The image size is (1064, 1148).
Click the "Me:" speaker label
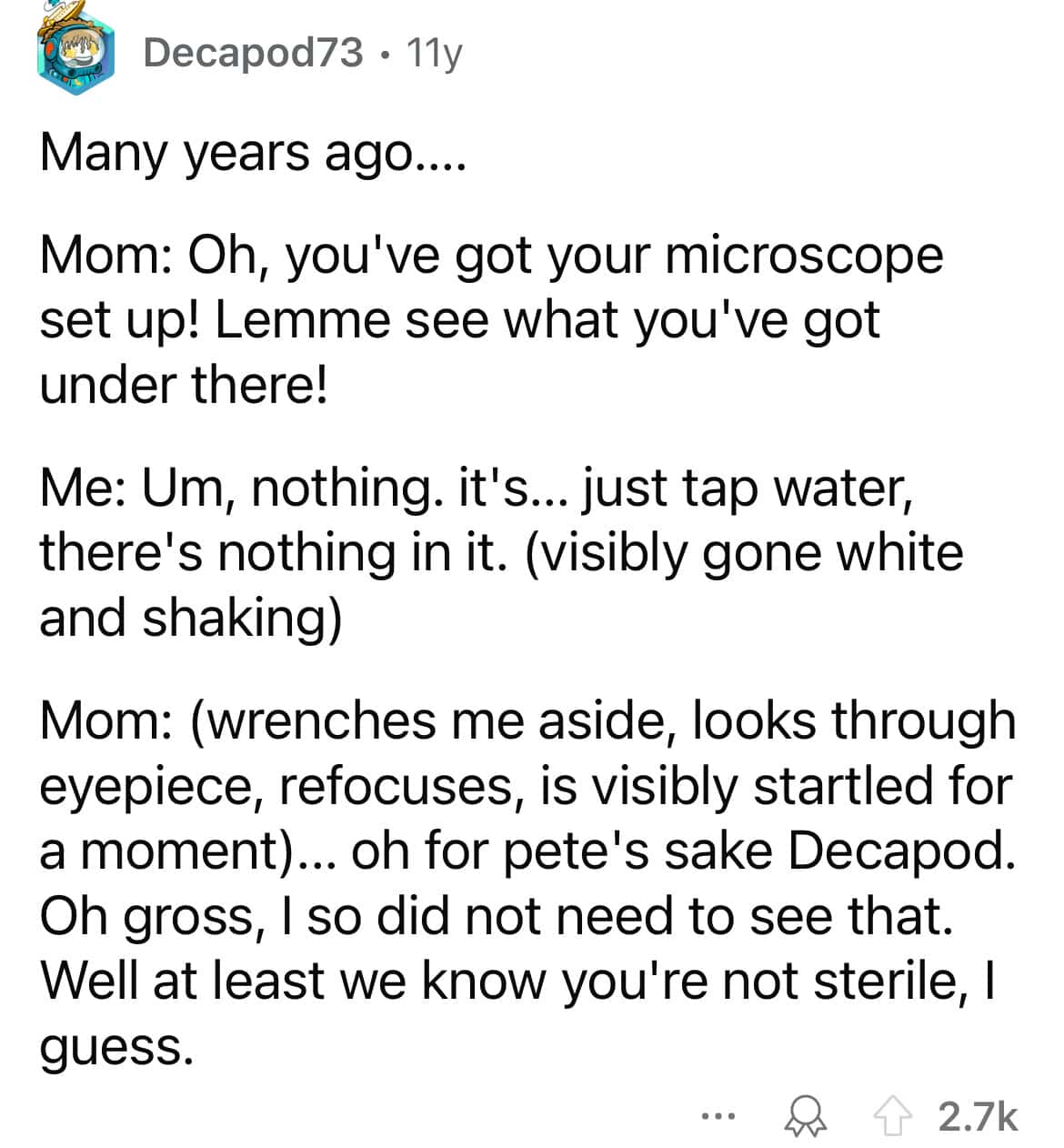[x=83, y=488]
